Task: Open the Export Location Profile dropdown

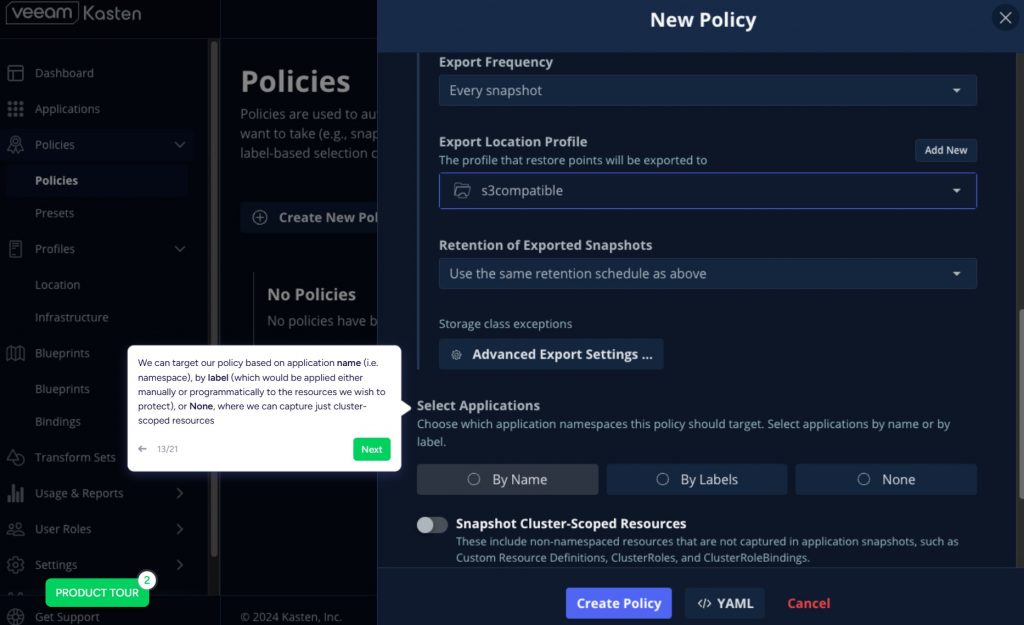Action: point(707,190)
